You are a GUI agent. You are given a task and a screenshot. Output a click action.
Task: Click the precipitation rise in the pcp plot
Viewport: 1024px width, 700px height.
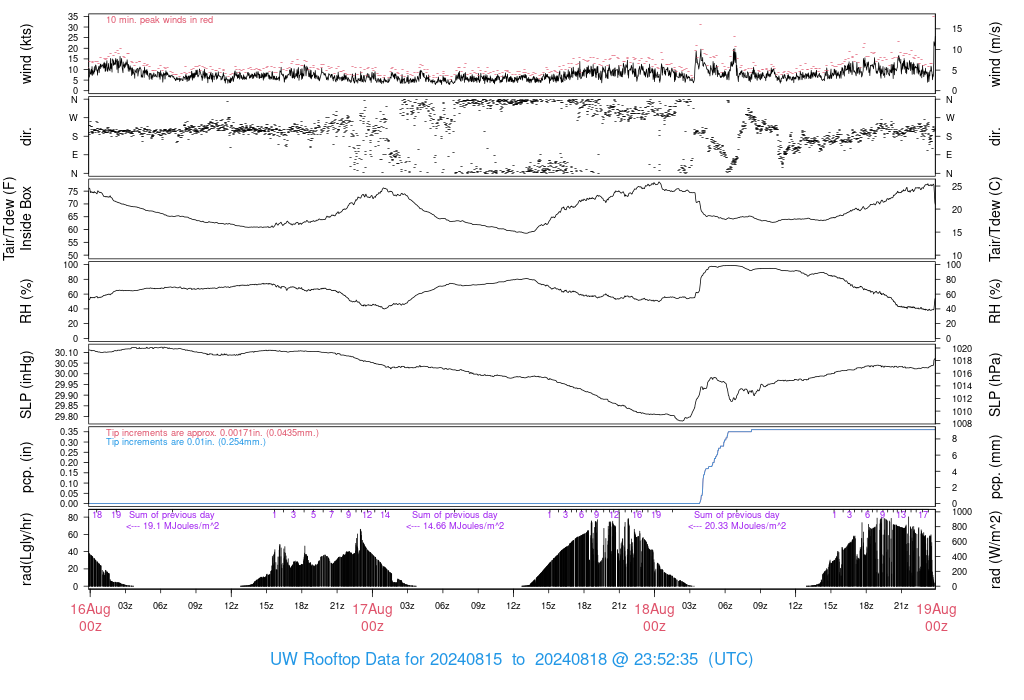pyautogui.click(x=714, y=467)
